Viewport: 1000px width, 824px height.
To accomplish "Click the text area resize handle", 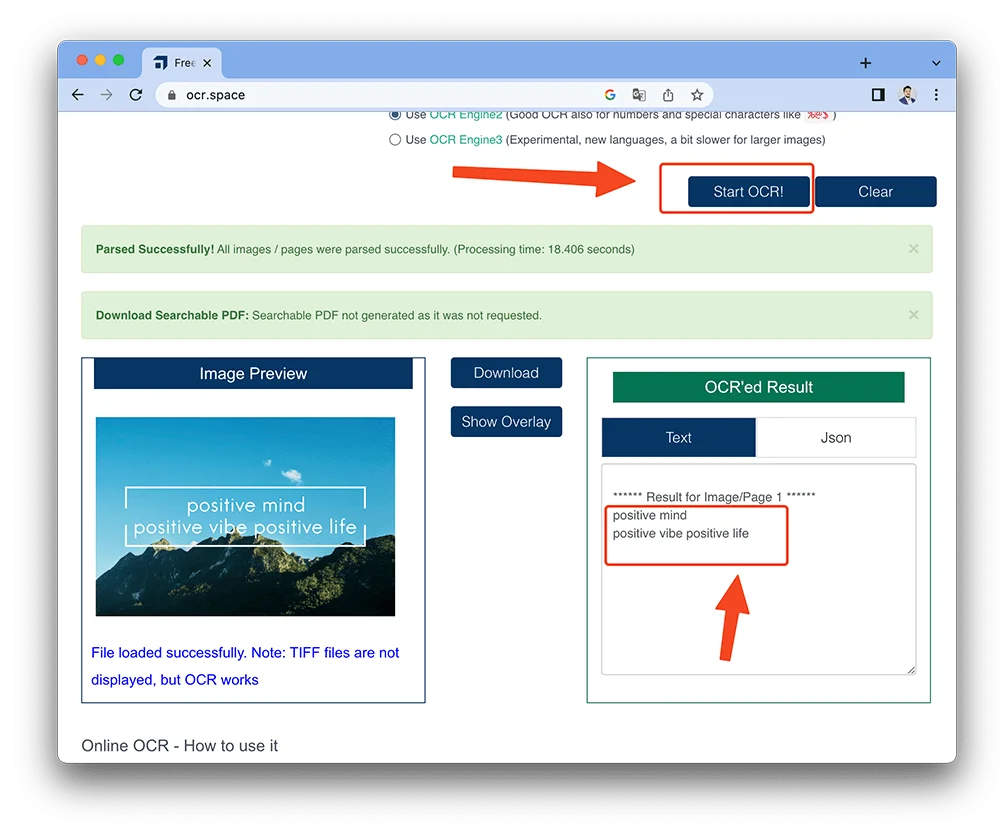I will click(911, 670).
